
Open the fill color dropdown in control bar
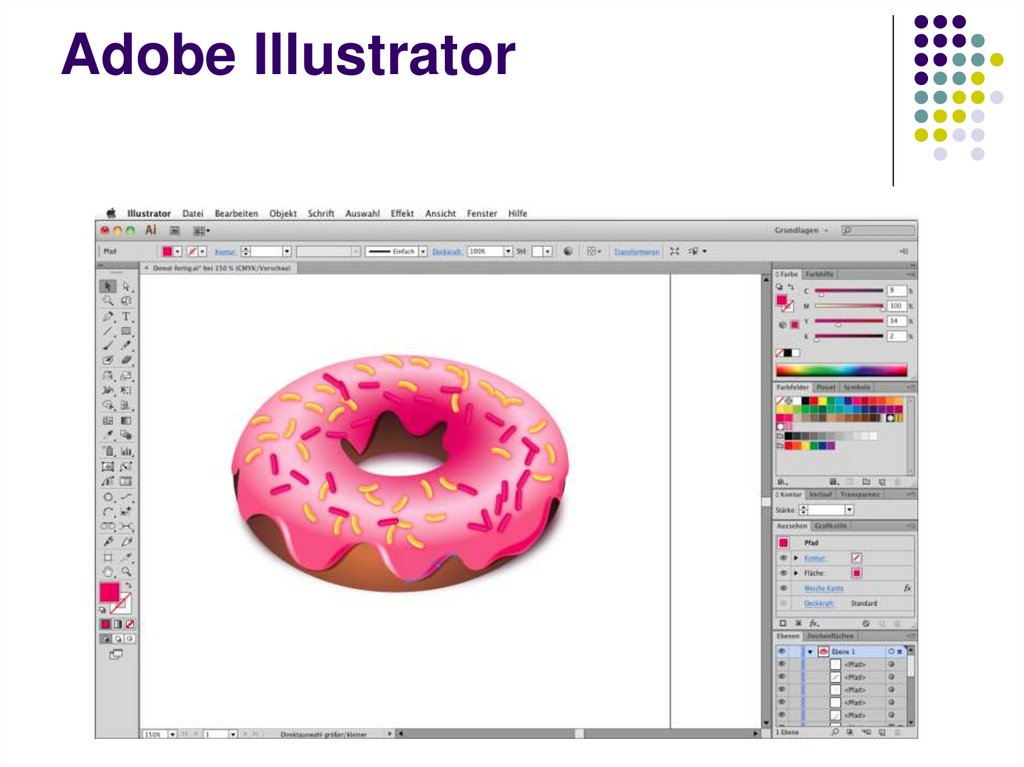coord(178,252)
